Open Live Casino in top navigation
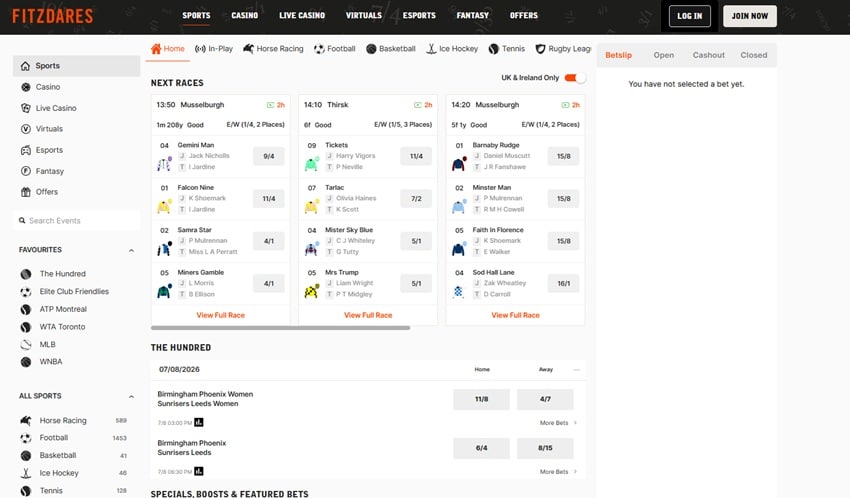Screen dimensions: 850x498 302,16
